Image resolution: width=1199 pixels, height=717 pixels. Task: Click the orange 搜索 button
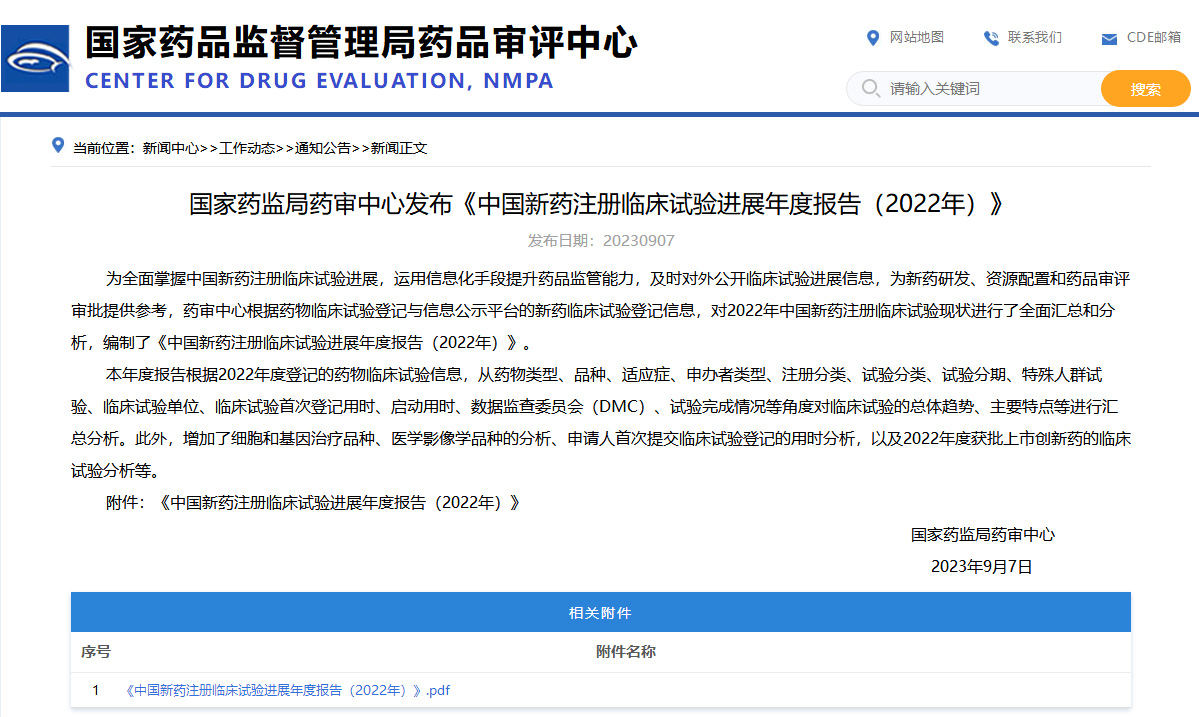[x=1145, y=89]
